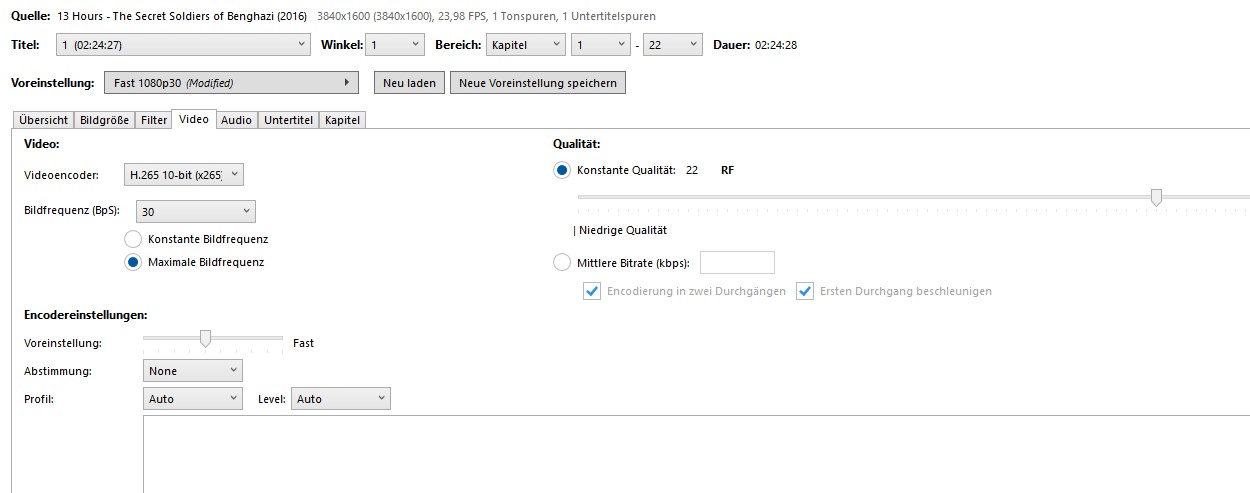Viewport: 1250px width, 493px height.
Task: Open the Untertitel tab
Action: [x=289, y=120]
